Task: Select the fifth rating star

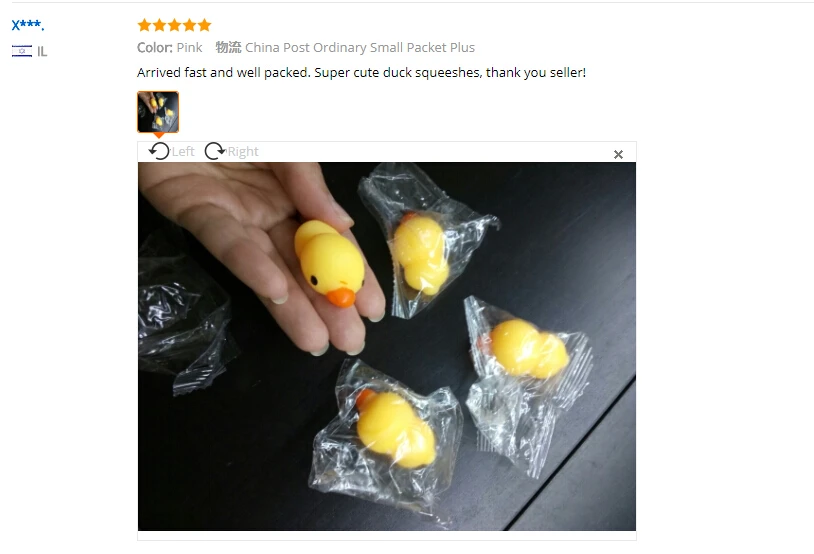Action: click(205, 25)
